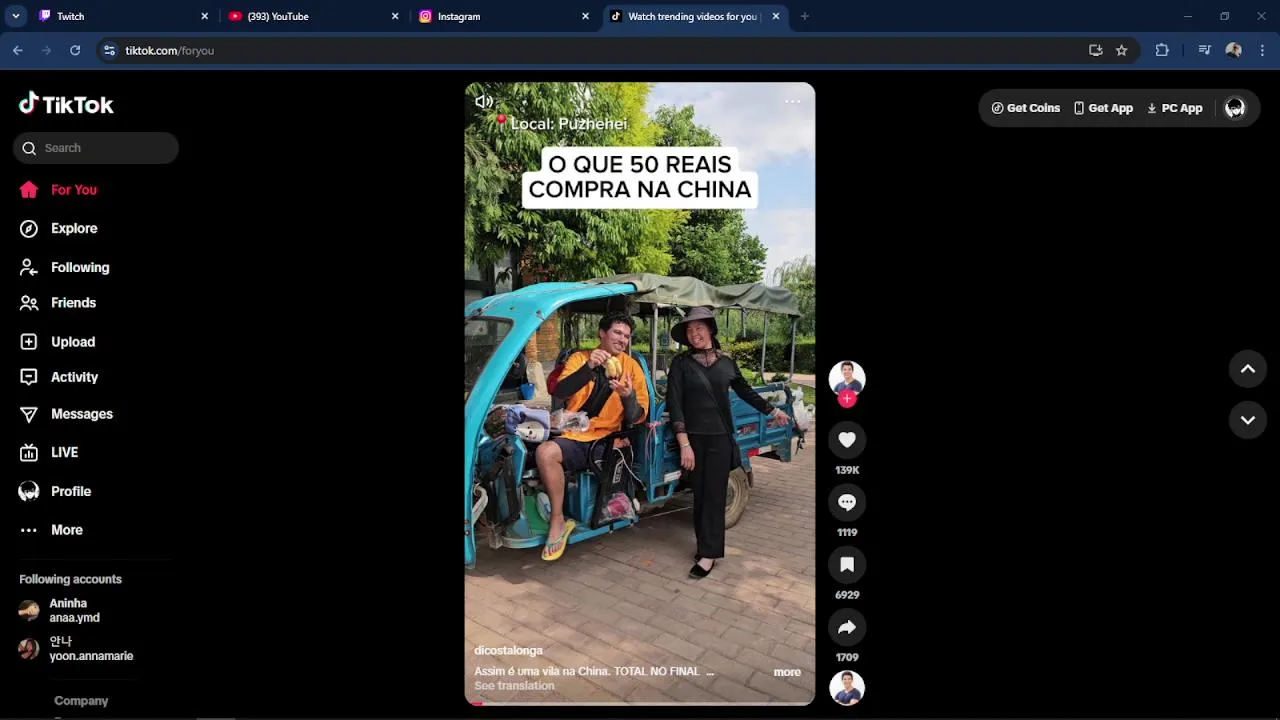The height and width of the screenshot is (720, 1280).
Task: Open the browser Extensions puzzle icon
Action: pyautogui.click(x=1162, y=50)
